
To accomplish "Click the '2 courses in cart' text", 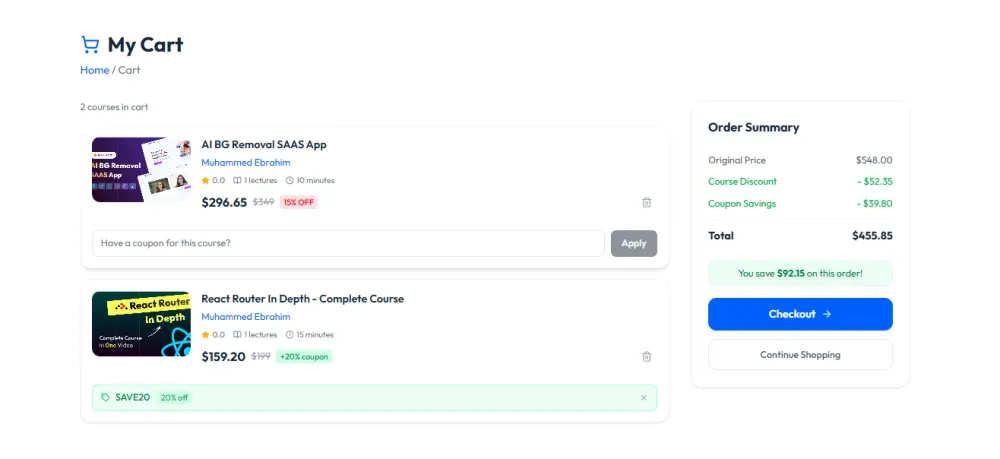I will click(x=114, y=107).
